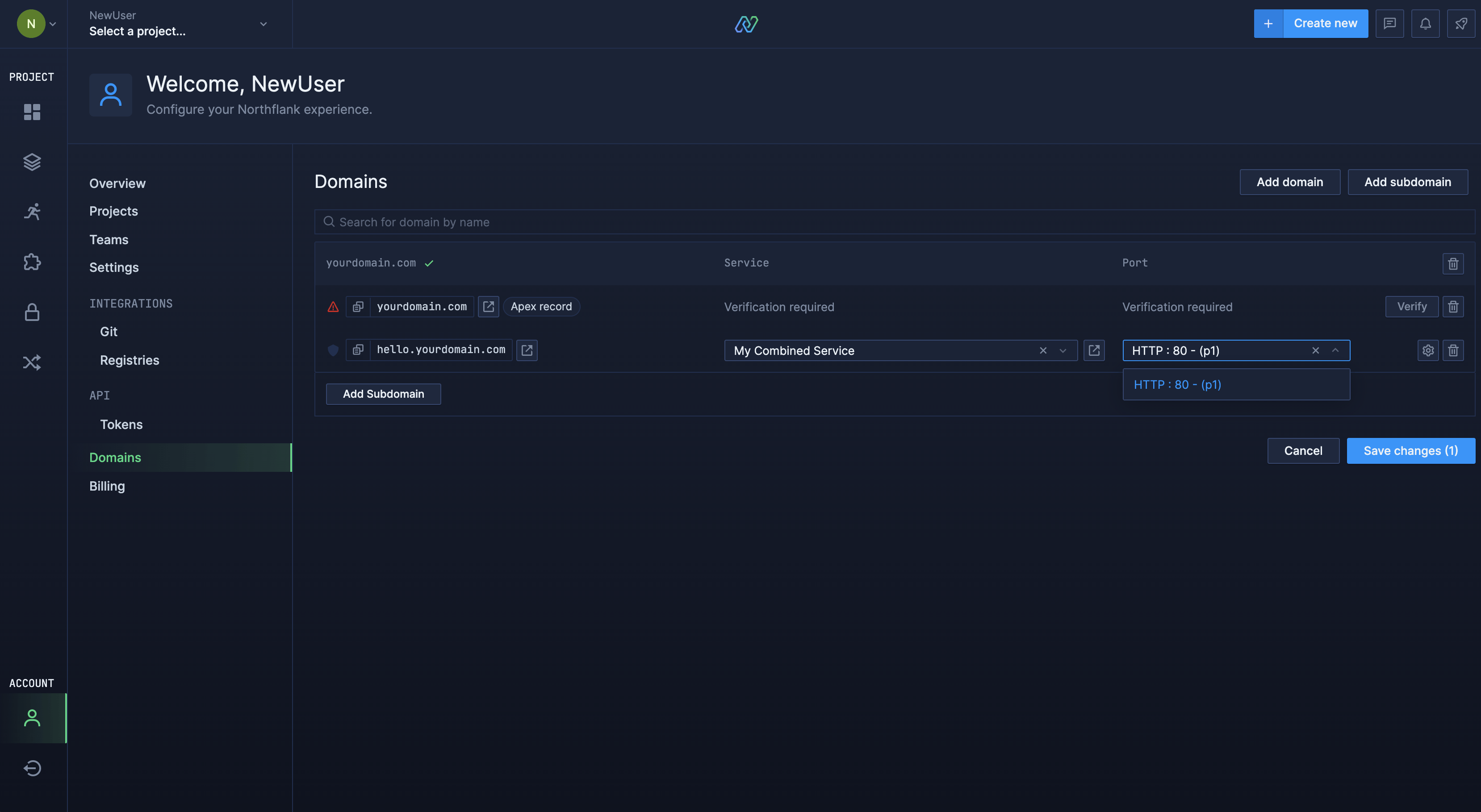Open Git integrations page
Screen dimensions: 1481x812
[109, 332]
